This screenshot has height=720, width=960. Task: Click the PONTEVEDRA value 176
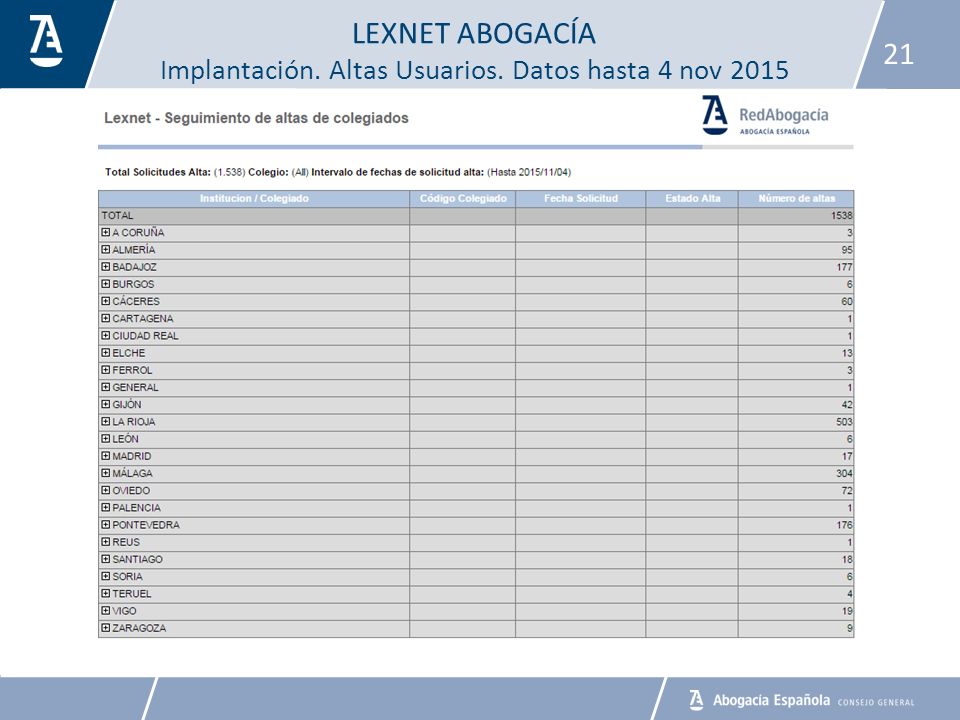point(844,525)
